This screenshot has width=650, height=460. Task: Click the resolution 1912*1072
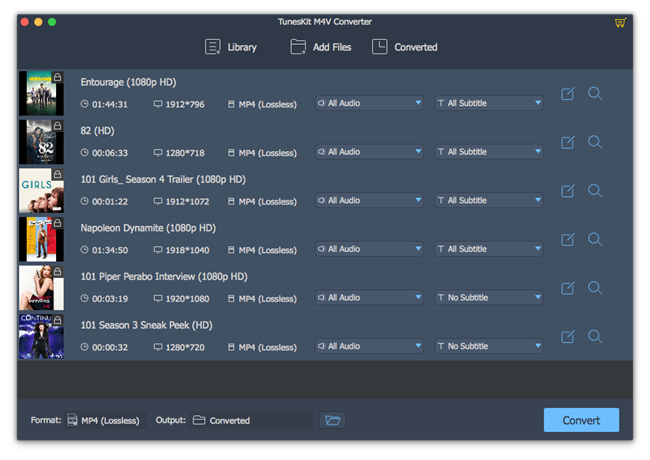pyautogui.click(x=187, y=201)
